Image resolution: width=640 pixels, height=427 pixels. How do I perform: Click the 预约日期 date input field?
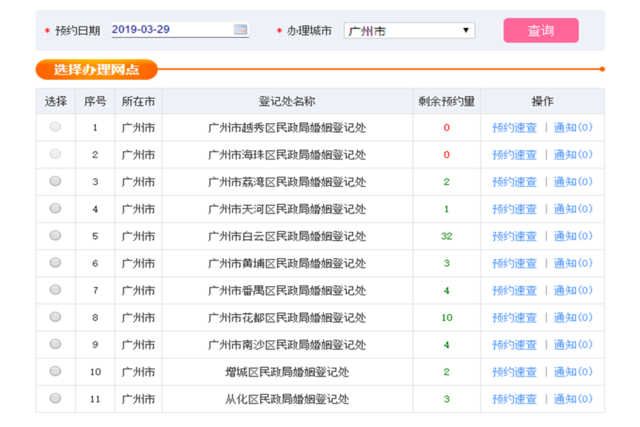(170, 30)
